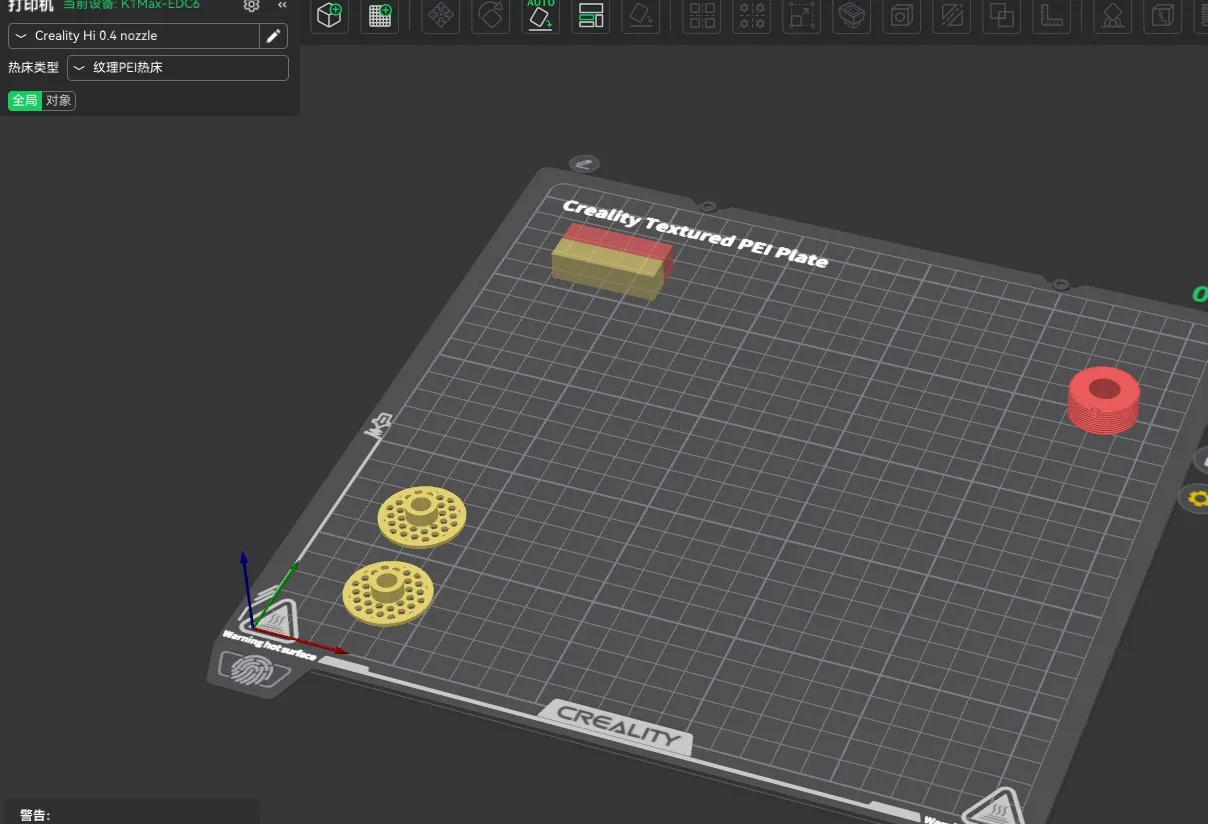Select the Scale tool in the toolbar
The width and height of the screenshot is (1208, 824).
[802, 16]
